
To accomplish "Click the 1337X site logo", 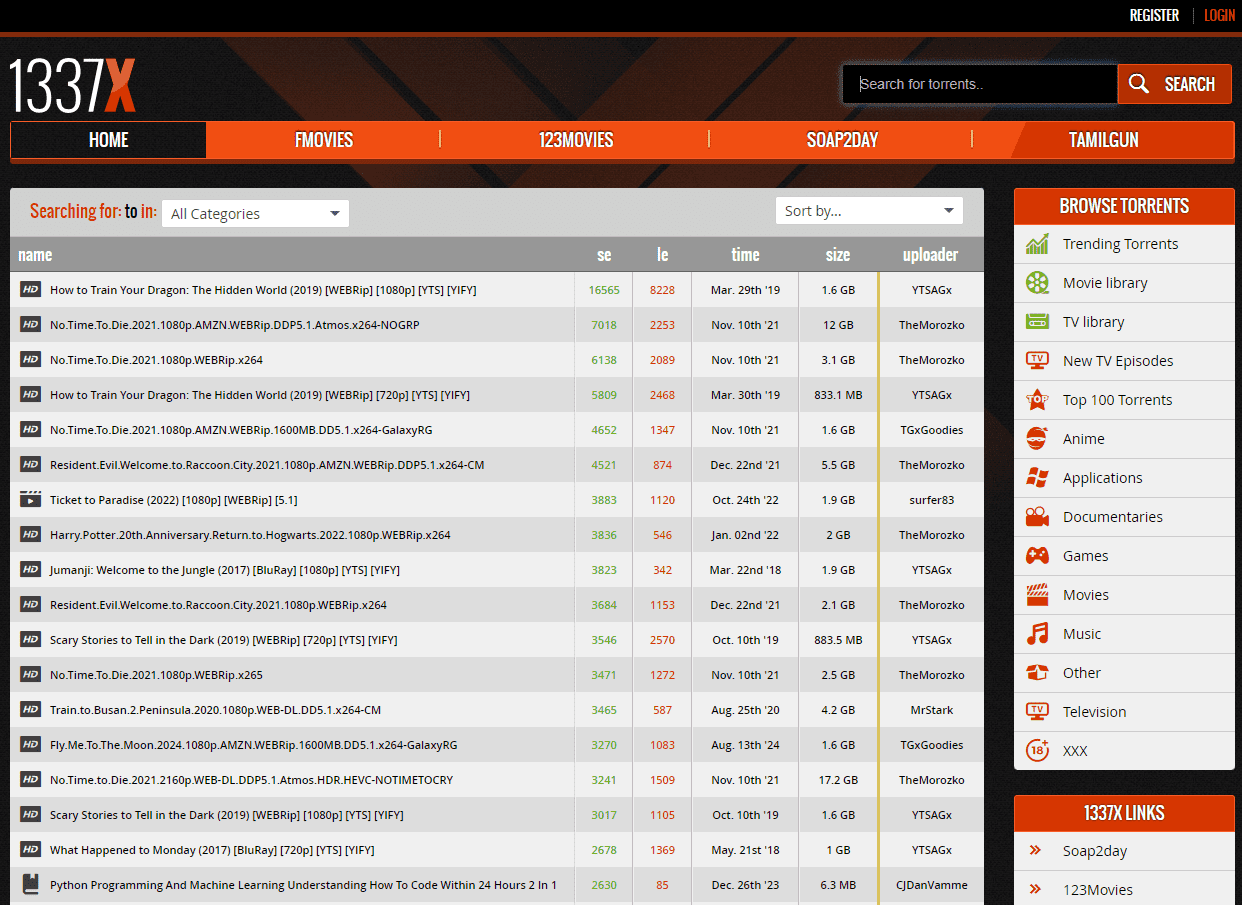I will coord(72,85).
